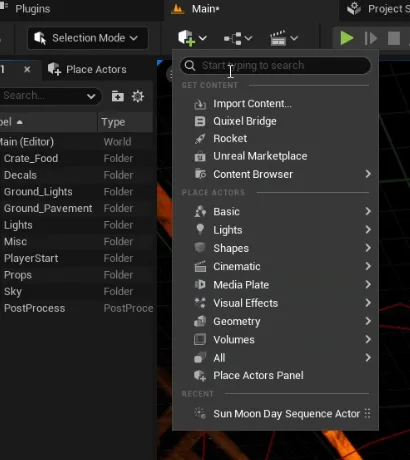Open the quick add actor dropdown icon

(192, 38)
